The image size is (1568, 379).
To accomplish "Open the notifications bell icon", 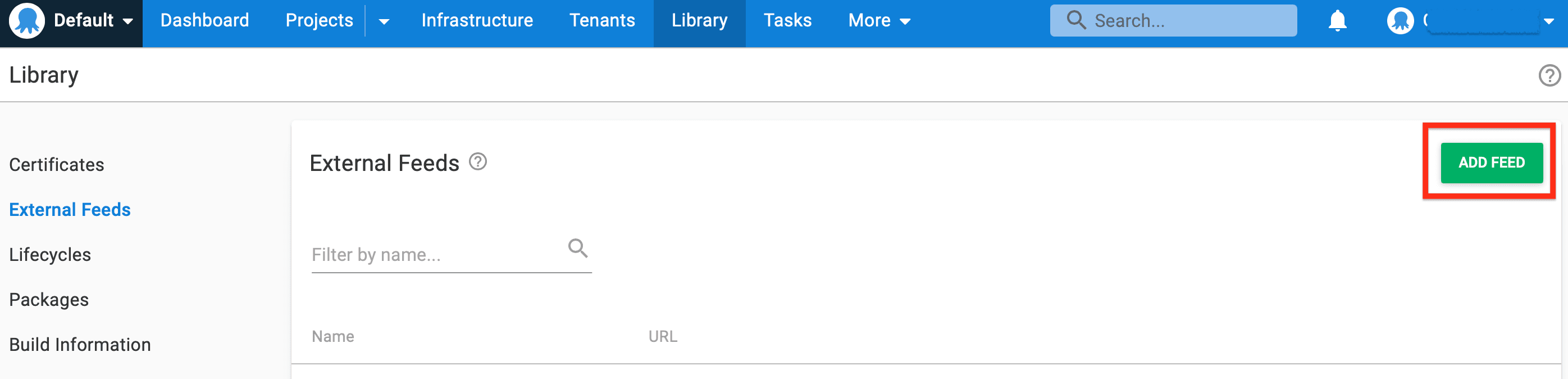I will [x=1337, y=21].
